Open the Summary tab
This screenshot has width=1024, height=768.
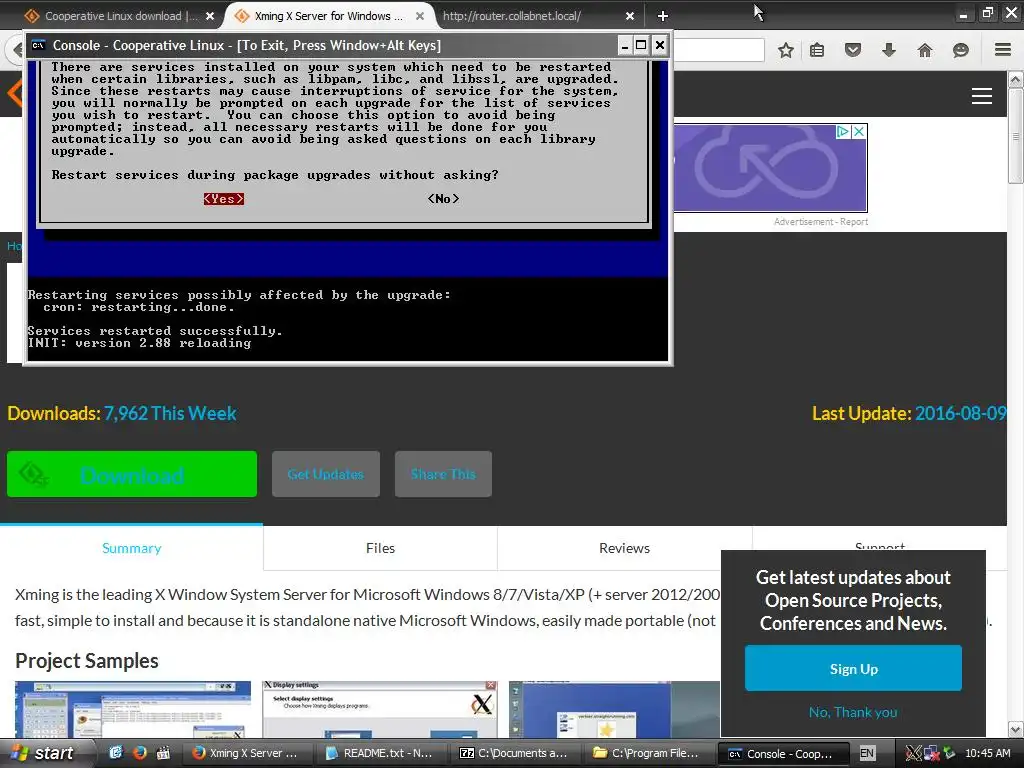click(x=131, y=548)
